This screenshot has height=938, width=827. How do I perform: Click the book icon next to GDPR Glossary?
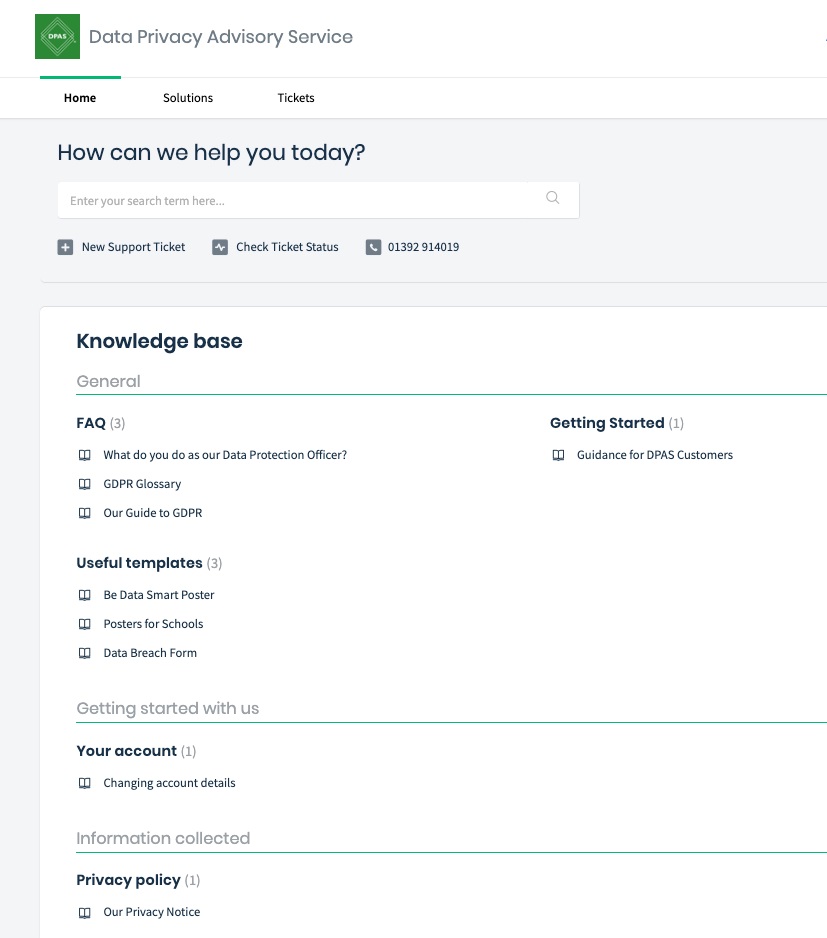click(85, 484)
